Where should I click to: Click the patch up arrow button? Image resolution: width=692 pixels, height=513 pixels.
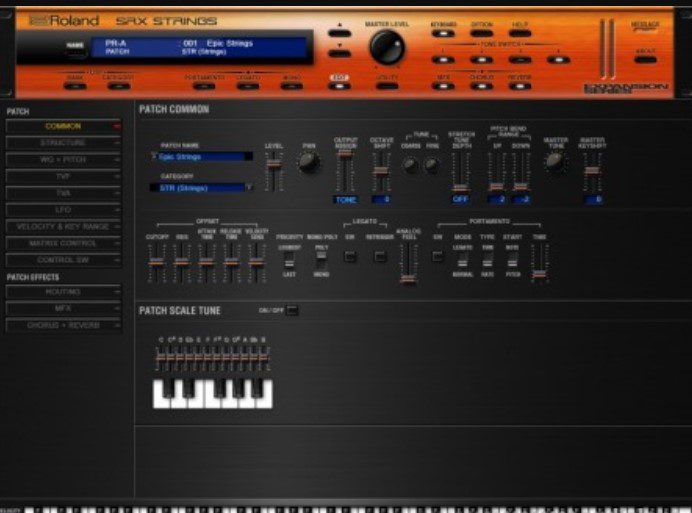click(x=339, y=33)
